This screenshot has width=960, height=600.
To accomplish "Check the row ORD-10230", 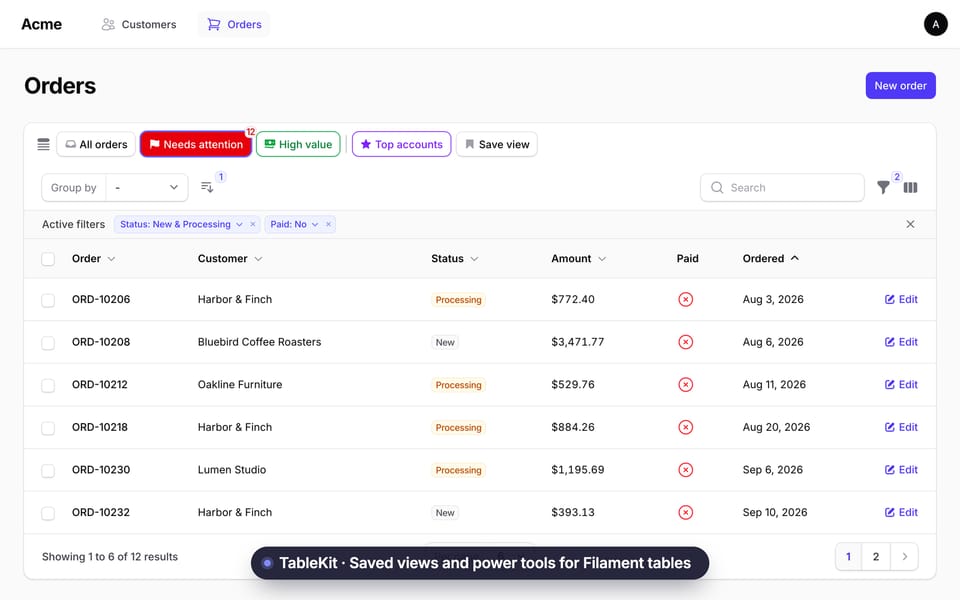I will coord(48,471).
